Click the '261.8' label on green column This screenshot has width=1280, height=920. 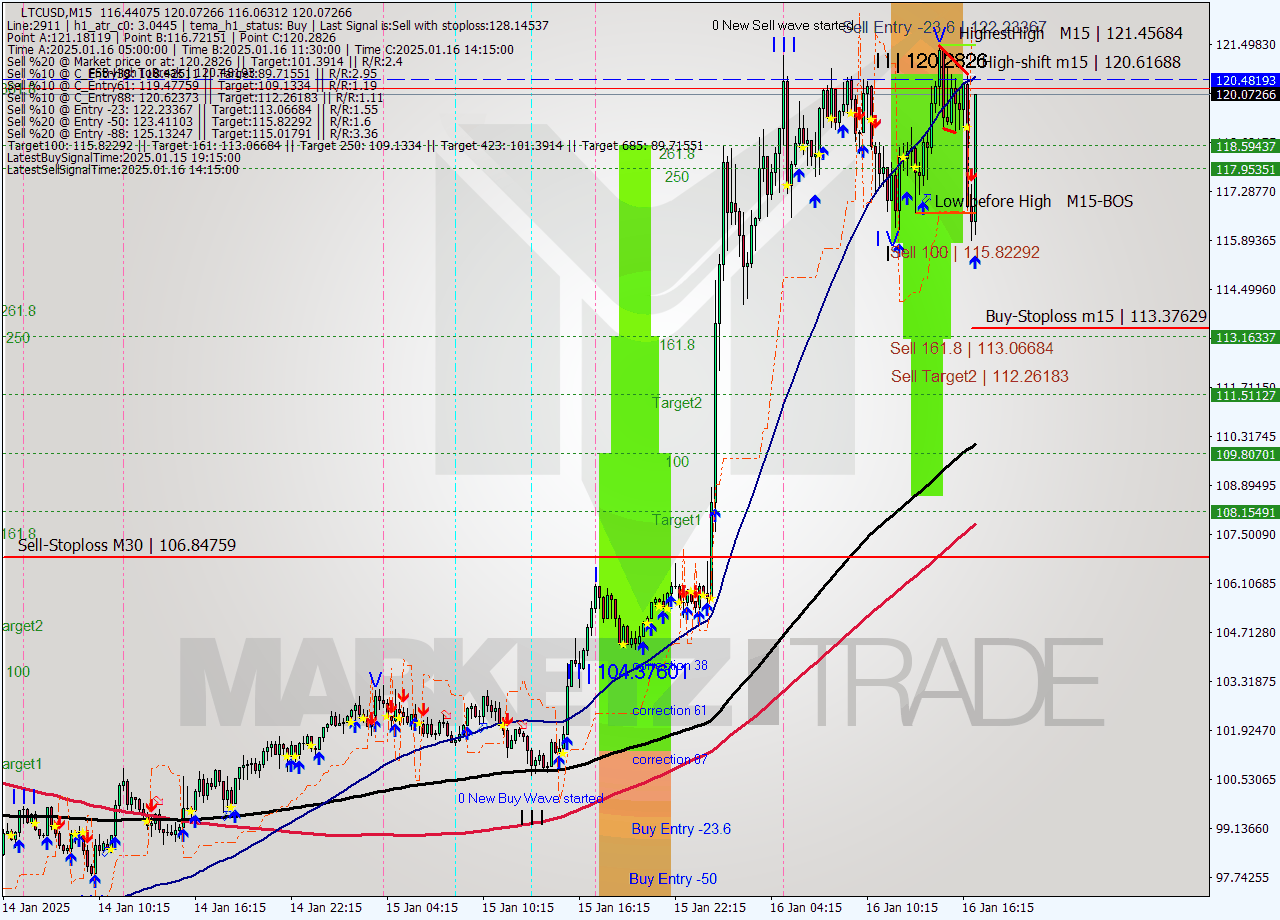pyautogui.click(x=677, y=154)
